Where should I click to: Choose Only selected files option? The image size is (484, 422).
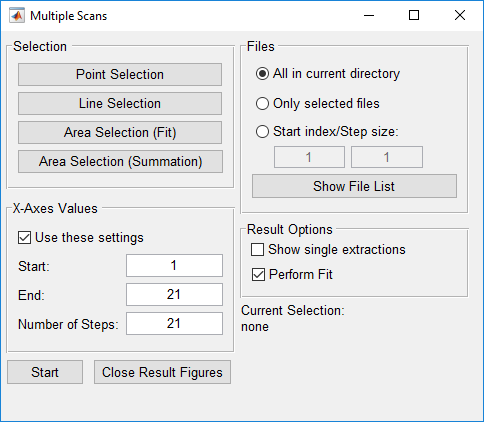click(262, 104)
